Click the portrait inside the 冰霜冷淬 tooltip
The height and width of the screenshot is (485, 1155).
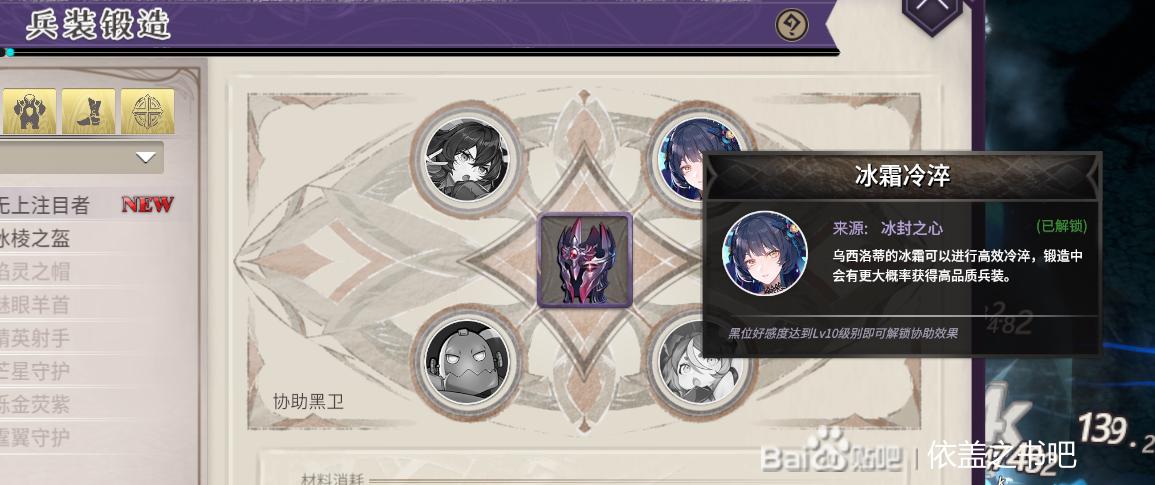tap(765, 253)
